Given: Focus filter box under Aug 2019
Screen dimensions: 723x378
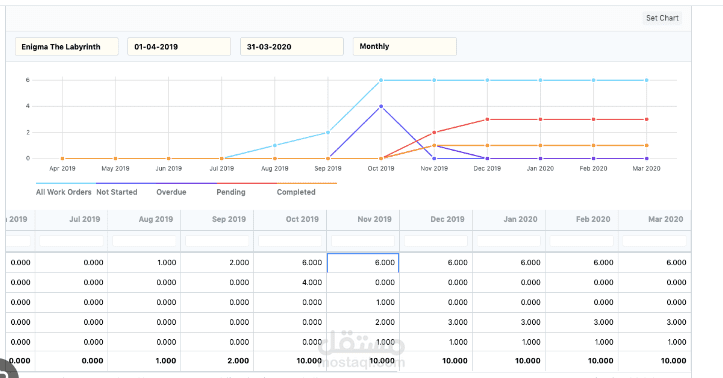Looking at the screenshot, I should point(144,241).
